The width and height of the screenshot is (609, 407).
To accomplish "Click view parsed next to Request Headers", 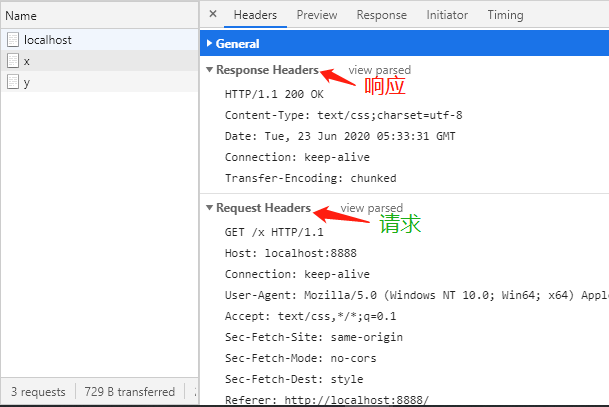I will click(372, 208).
